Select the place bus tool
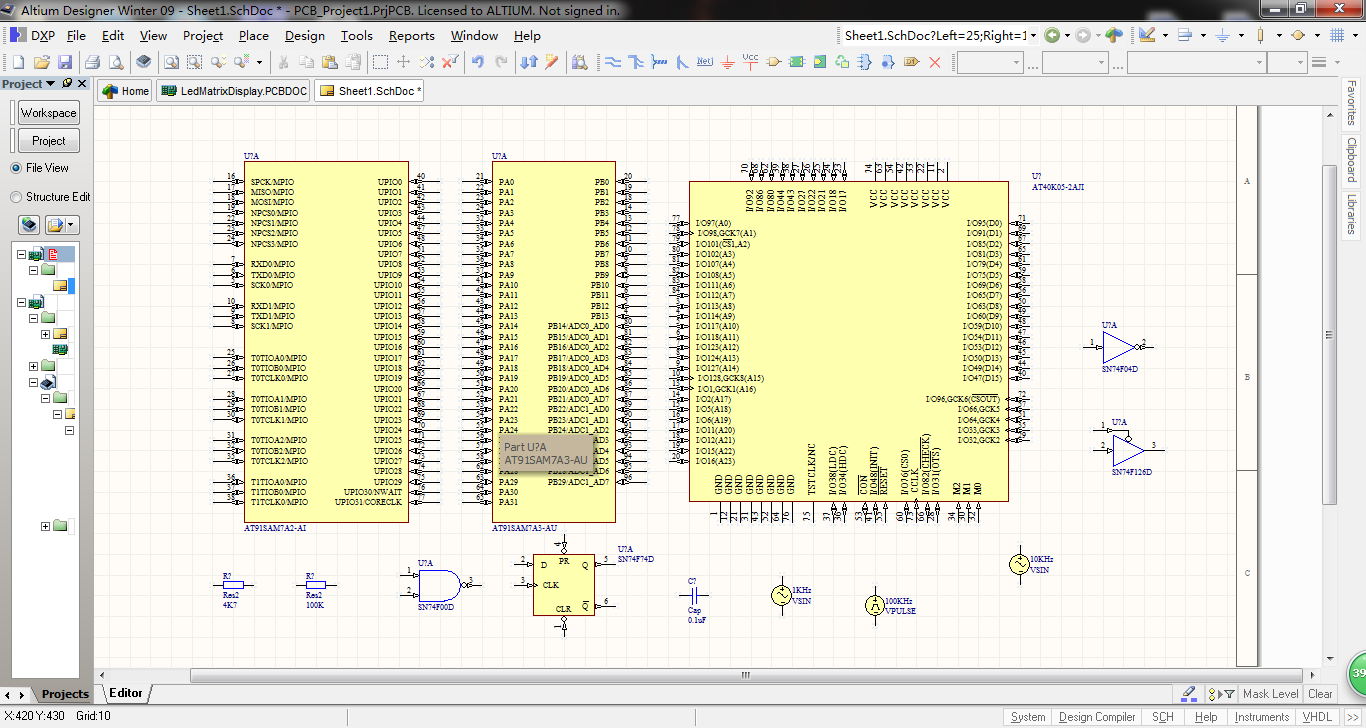The width and height of the screenshot is (1366, 728). pos(635,62)
